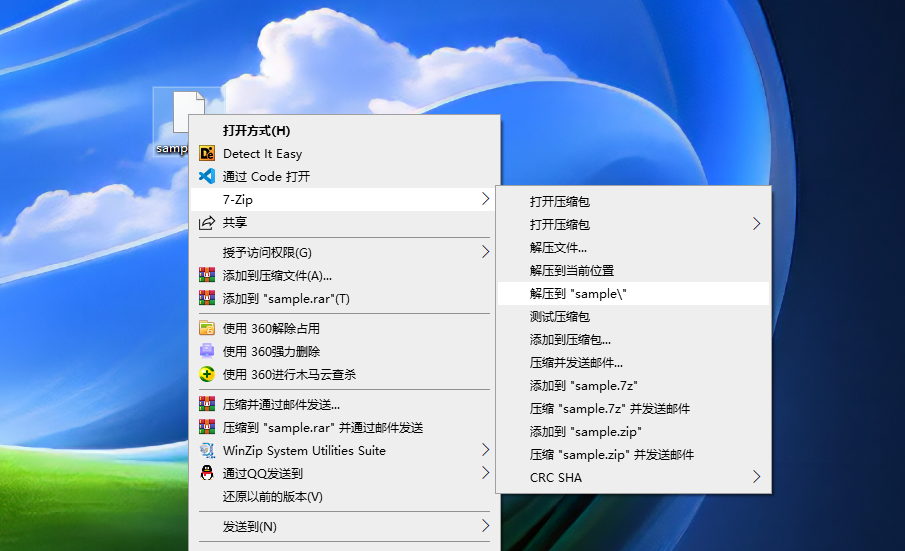The width and height of the screenshot is (905, 551).
Task: Choose 解压文件... in 7-Zip submenu
Action: [x=633, y=248]
